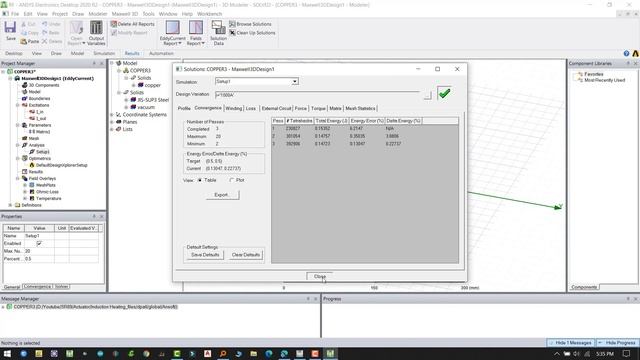Open Solver tab in Properties panel
The width and height of the screenshot is (640, 360).
pyautogui.click(x=62, y=287)
